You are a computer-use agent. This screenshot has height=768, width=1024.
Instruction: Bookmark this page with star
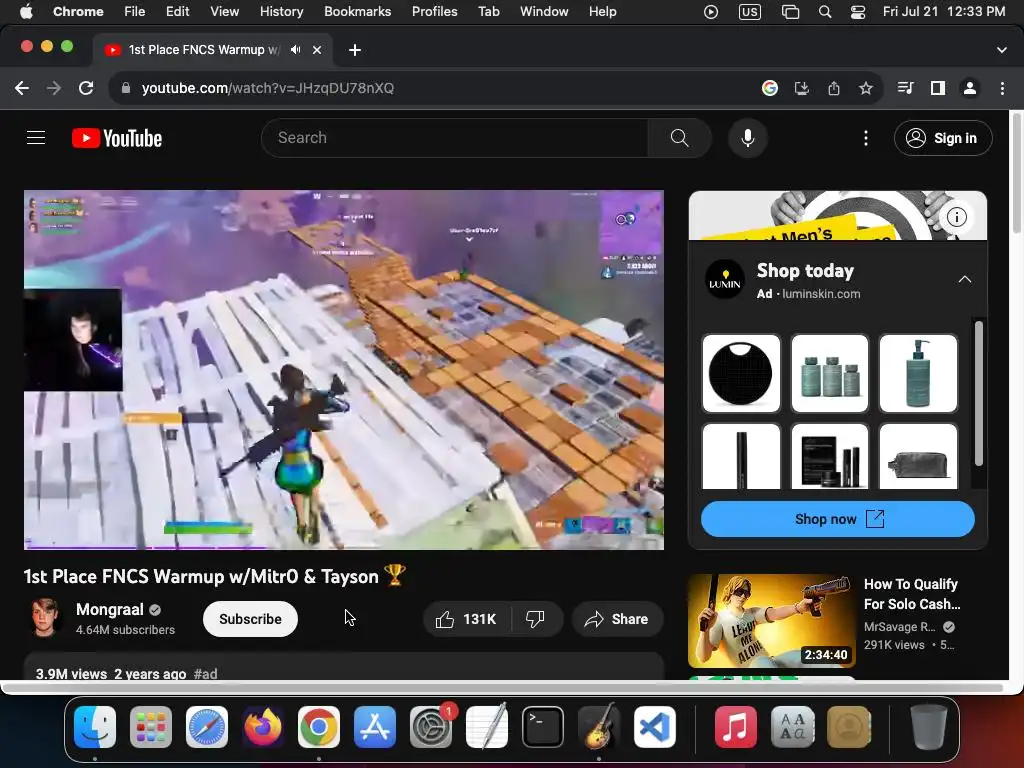coord(866,88)
